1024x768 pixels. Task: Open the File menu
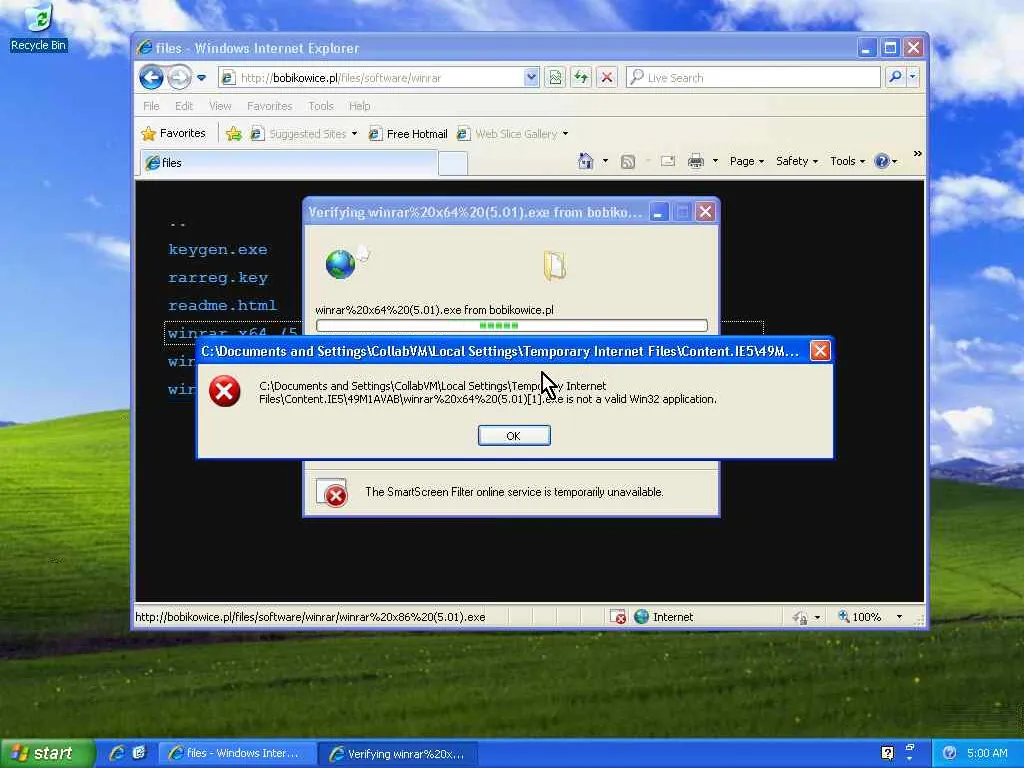(152, 106)
